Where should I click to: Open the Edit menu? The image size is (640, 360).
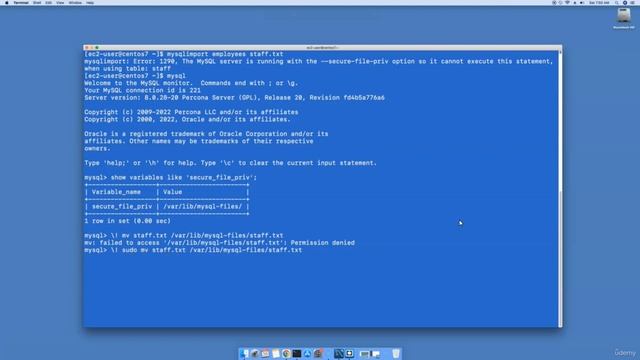coord(49,2)
